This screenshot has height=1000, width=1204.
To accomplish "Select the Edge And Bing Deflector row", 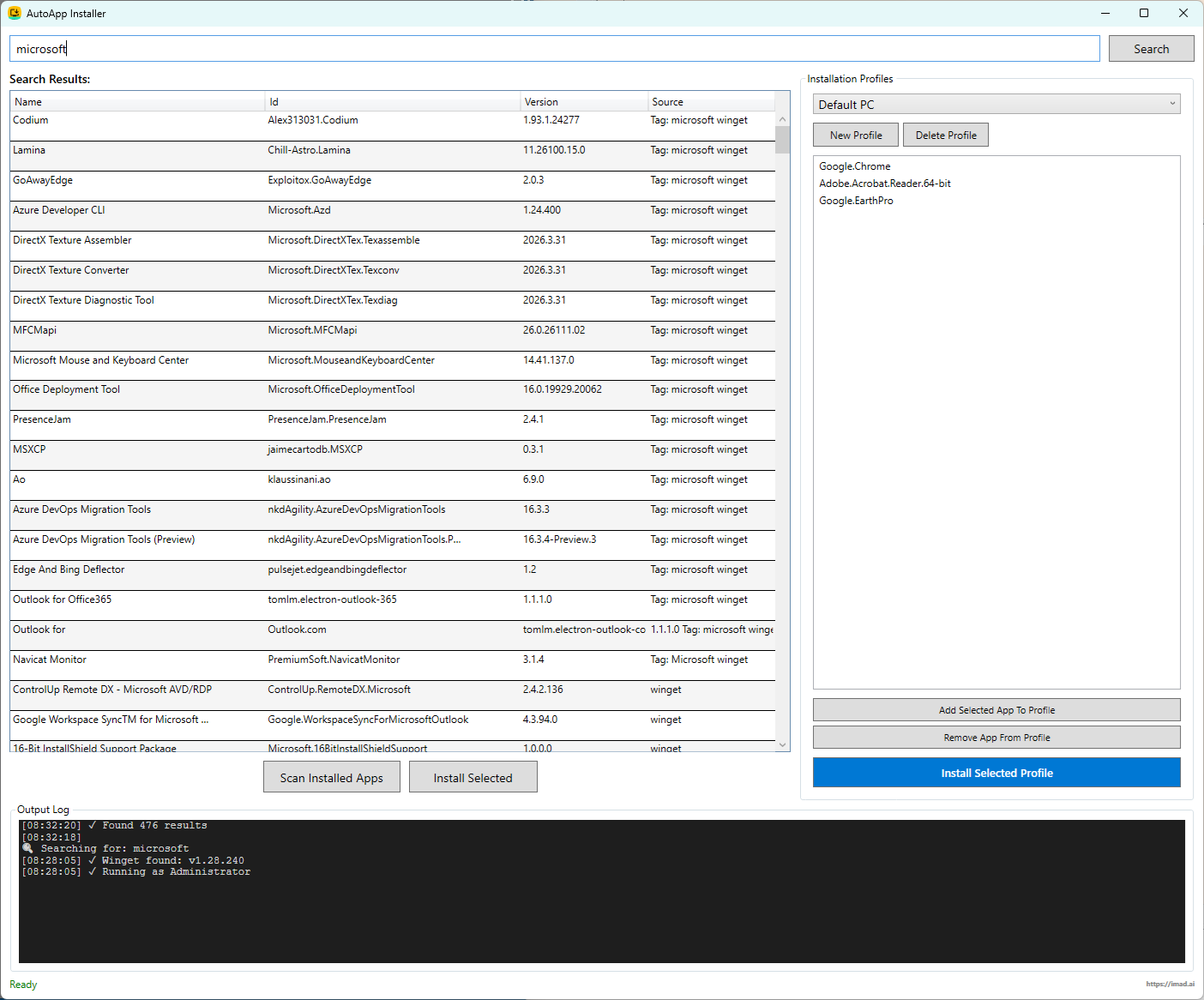I will pos(393,575).
